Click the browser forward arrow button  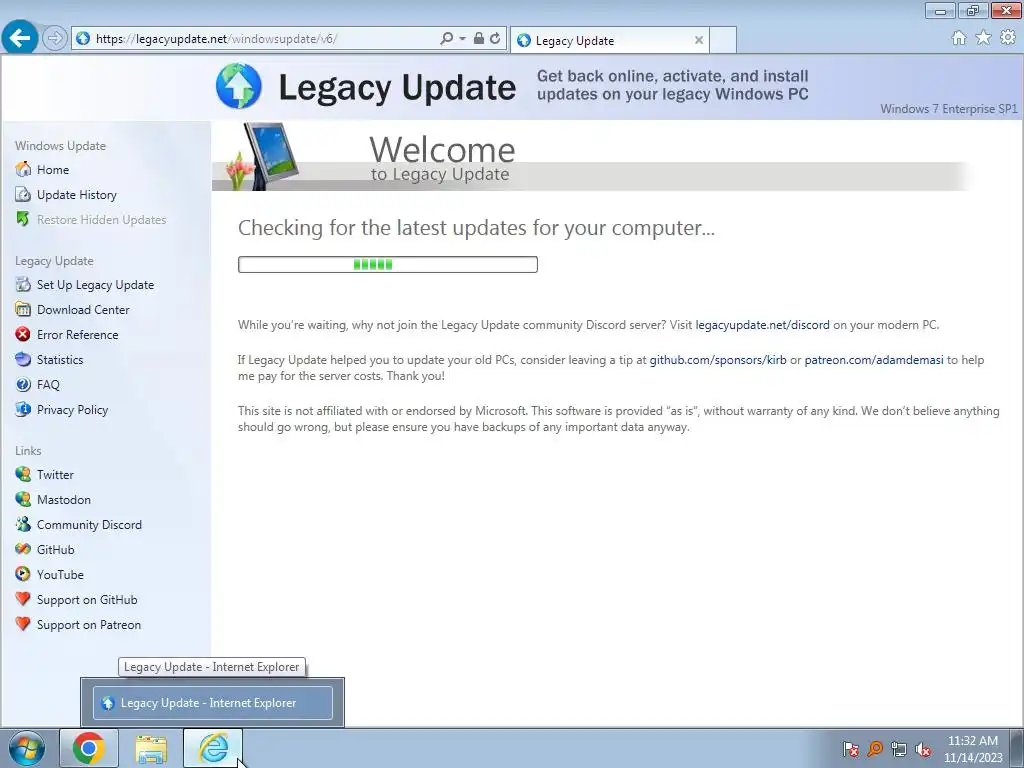pyautogui.click(x=55, y=39)
